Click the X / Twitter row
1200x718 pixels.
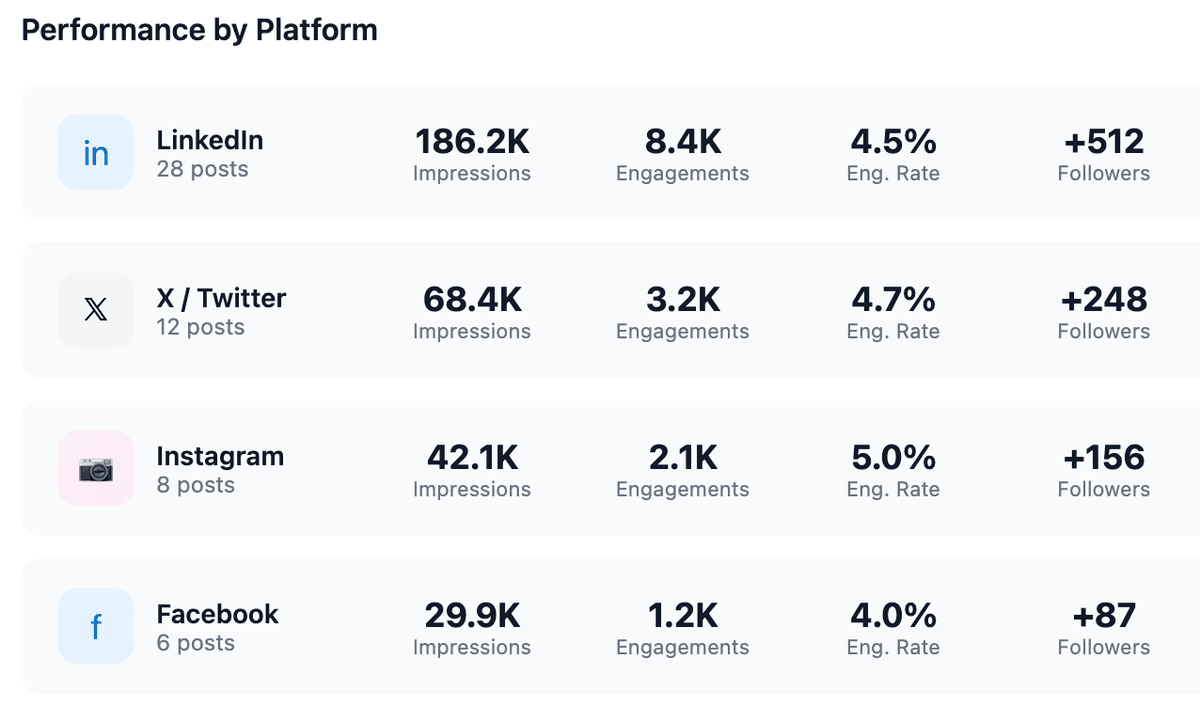(600, 310)
